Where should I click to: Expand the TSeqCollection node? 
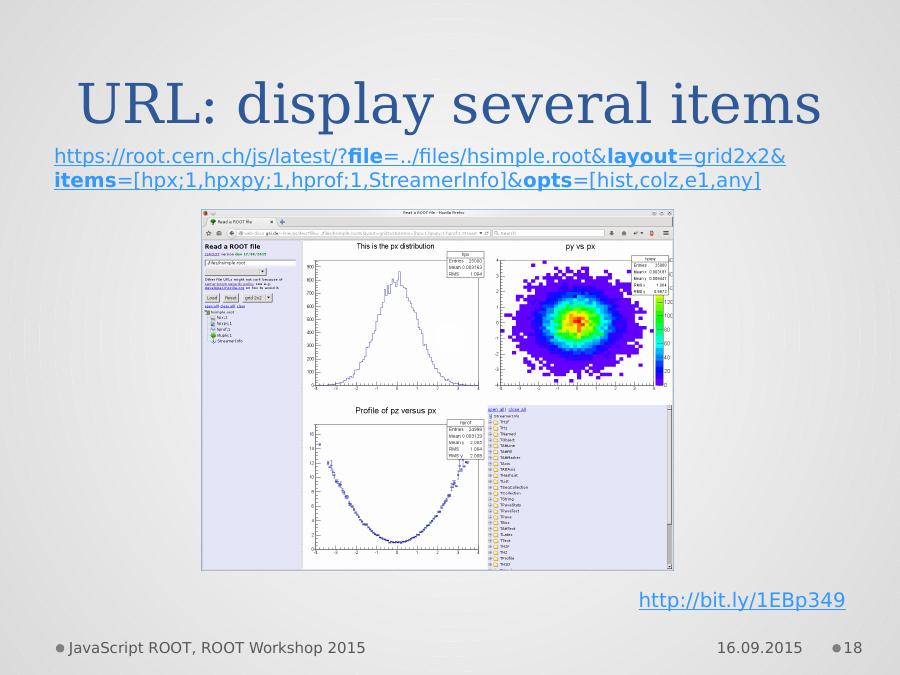pyautogui.click(x=490, y=487)
